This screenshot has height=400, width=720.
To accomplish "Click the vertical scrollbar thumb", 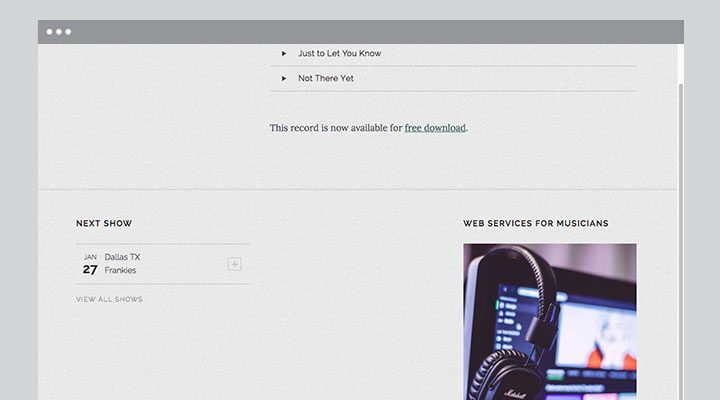I will point(681,241).
